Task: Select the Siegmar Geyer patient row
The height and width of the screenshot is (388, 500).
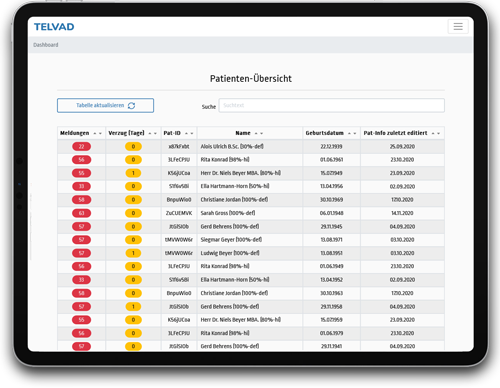Action: [x=251, y=240]
